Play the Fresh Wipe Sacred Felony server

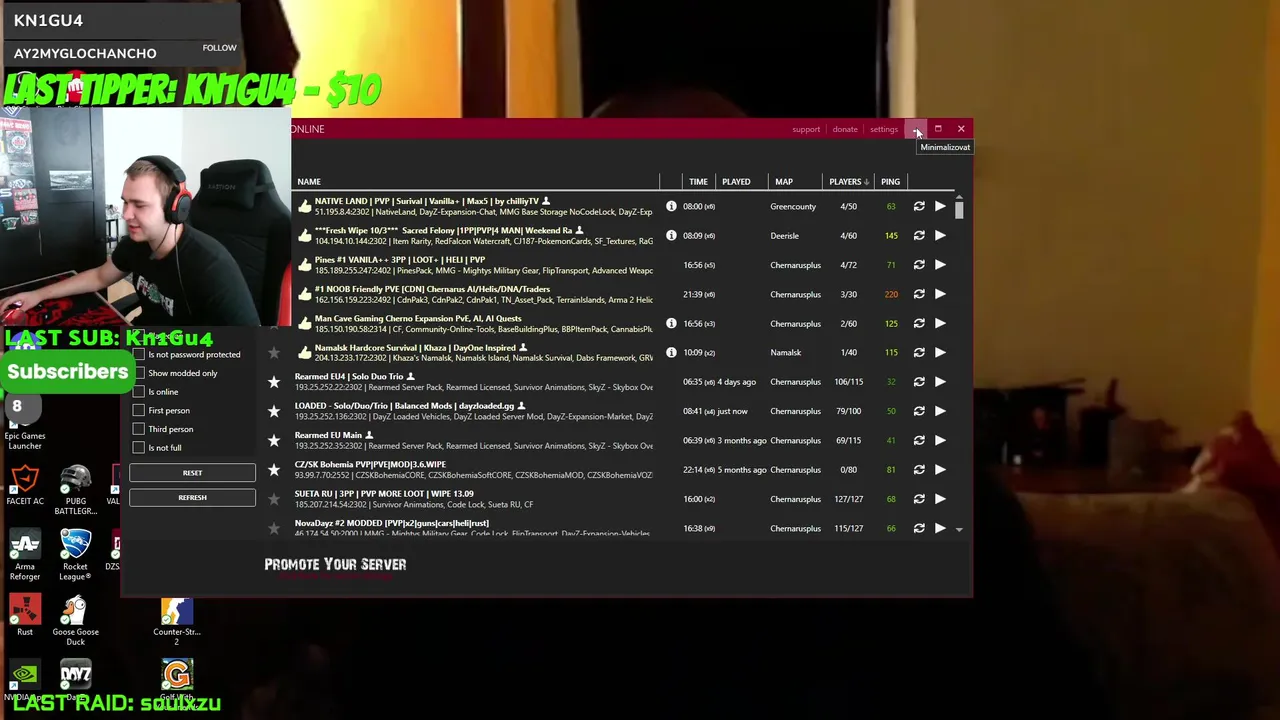click(x=940, y=236)
